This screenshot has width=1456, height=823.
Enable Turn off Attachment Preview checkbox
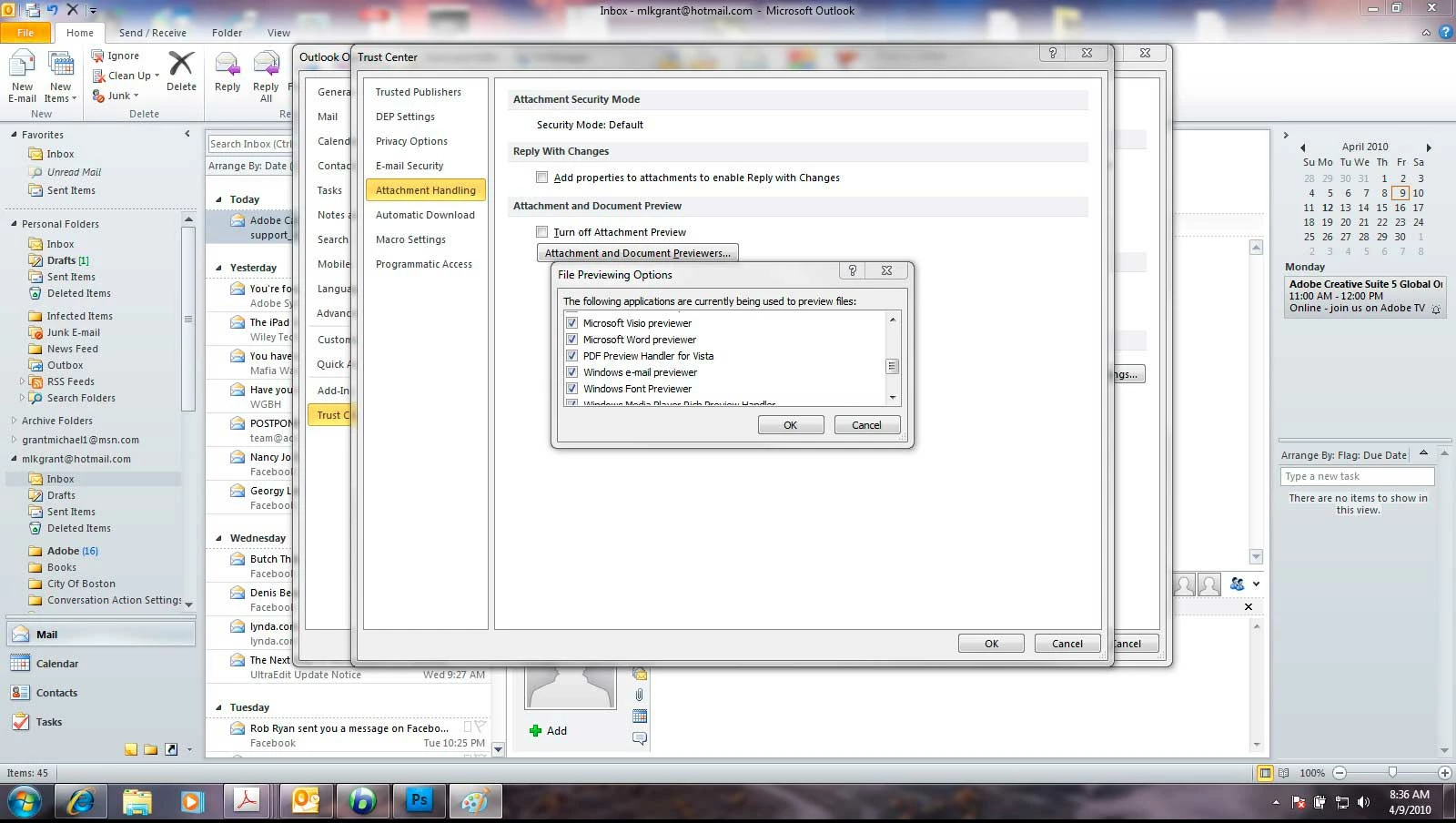pos(542,232)
